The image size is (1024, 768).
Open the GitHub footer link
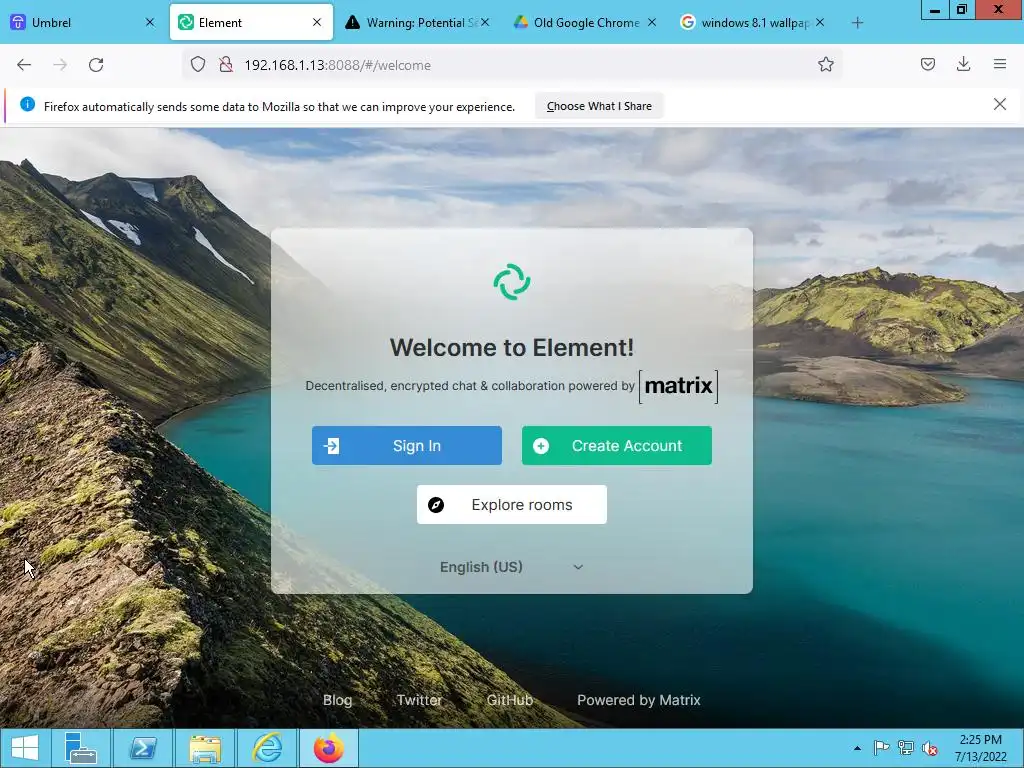(x=509, y=700)
